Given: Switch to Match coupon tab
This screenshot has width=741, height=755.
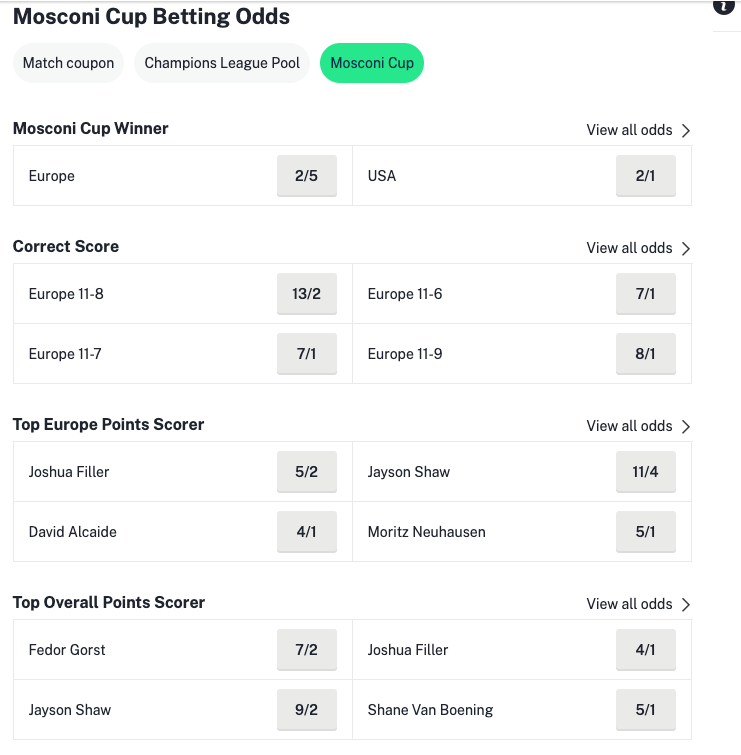Looking at the screenshot, I should point(68,63).
